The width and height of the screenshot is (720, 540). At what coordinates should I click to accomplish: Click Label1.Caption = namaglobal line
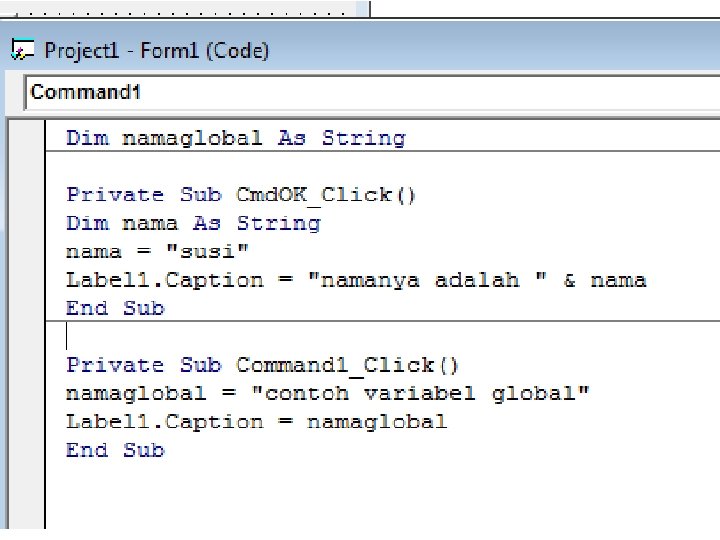[256, 422]
